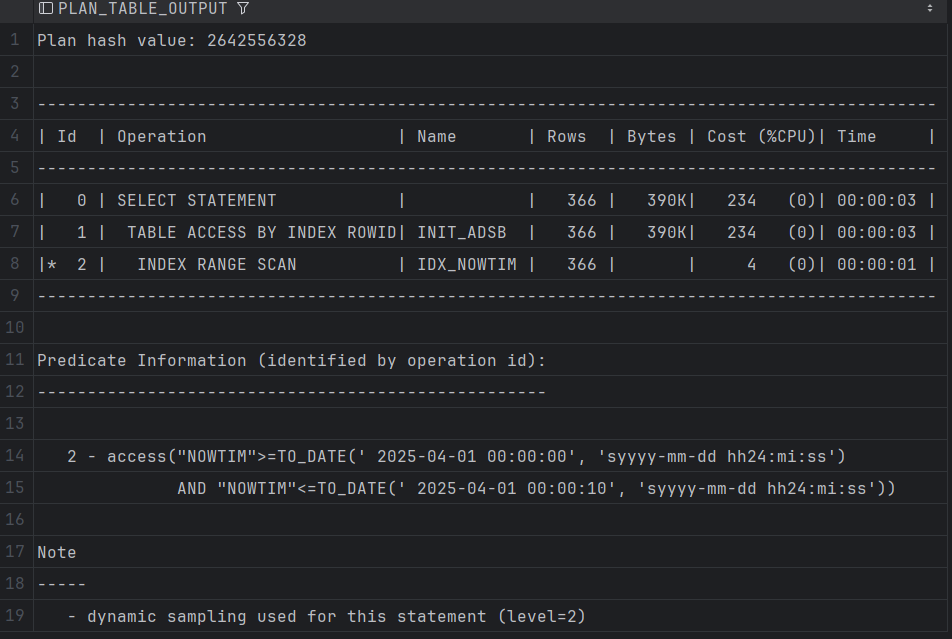Select row number 4 in the gutter
Screen dimensions: 952x639
pos(15,136)
